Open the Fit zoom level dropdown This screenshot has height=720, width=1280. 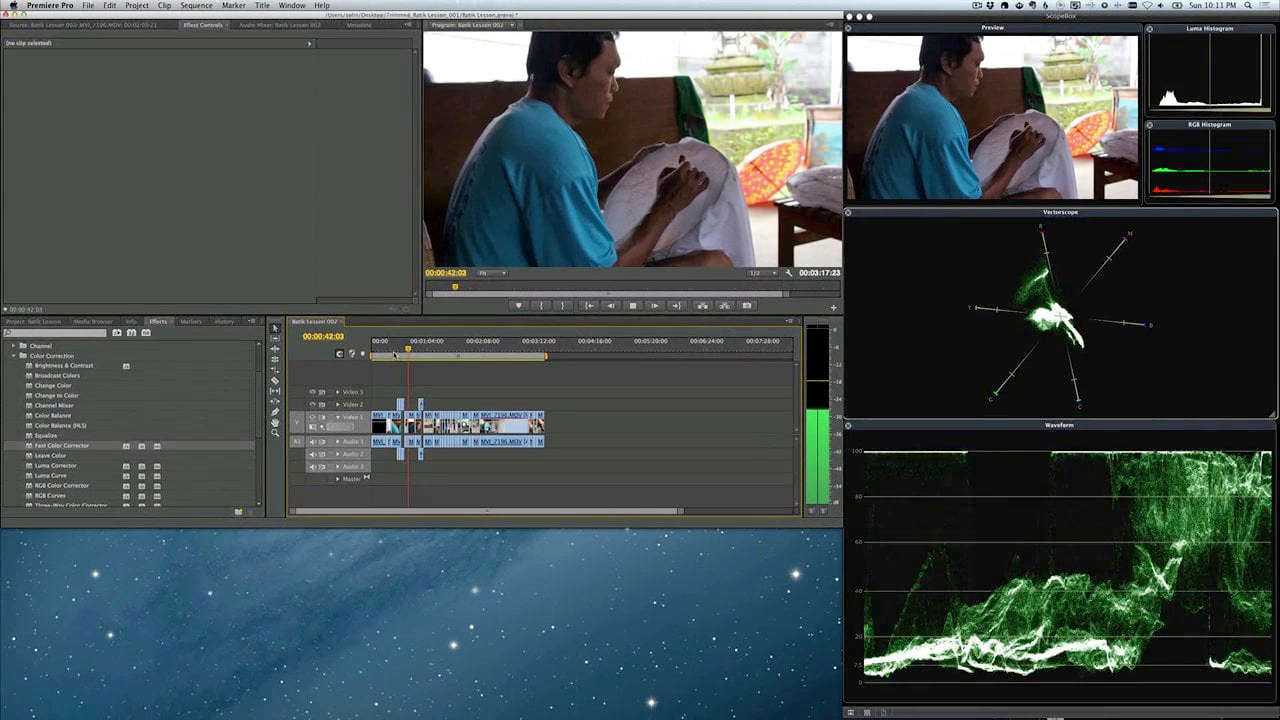[x=492, y=273]
